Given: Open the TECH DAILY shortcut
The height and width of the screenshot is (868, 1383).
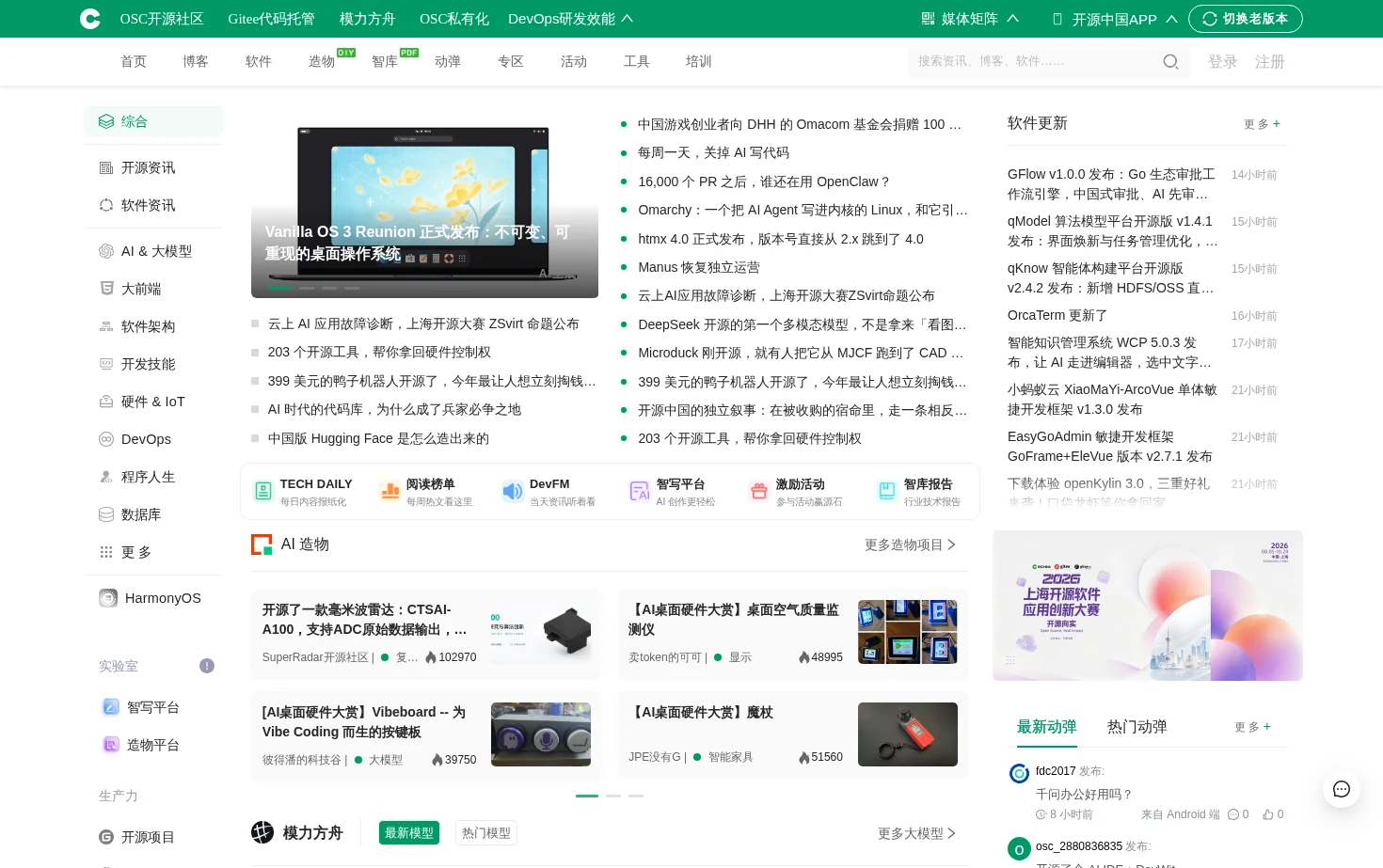Looking at the screenshot, I should [303, 492].
